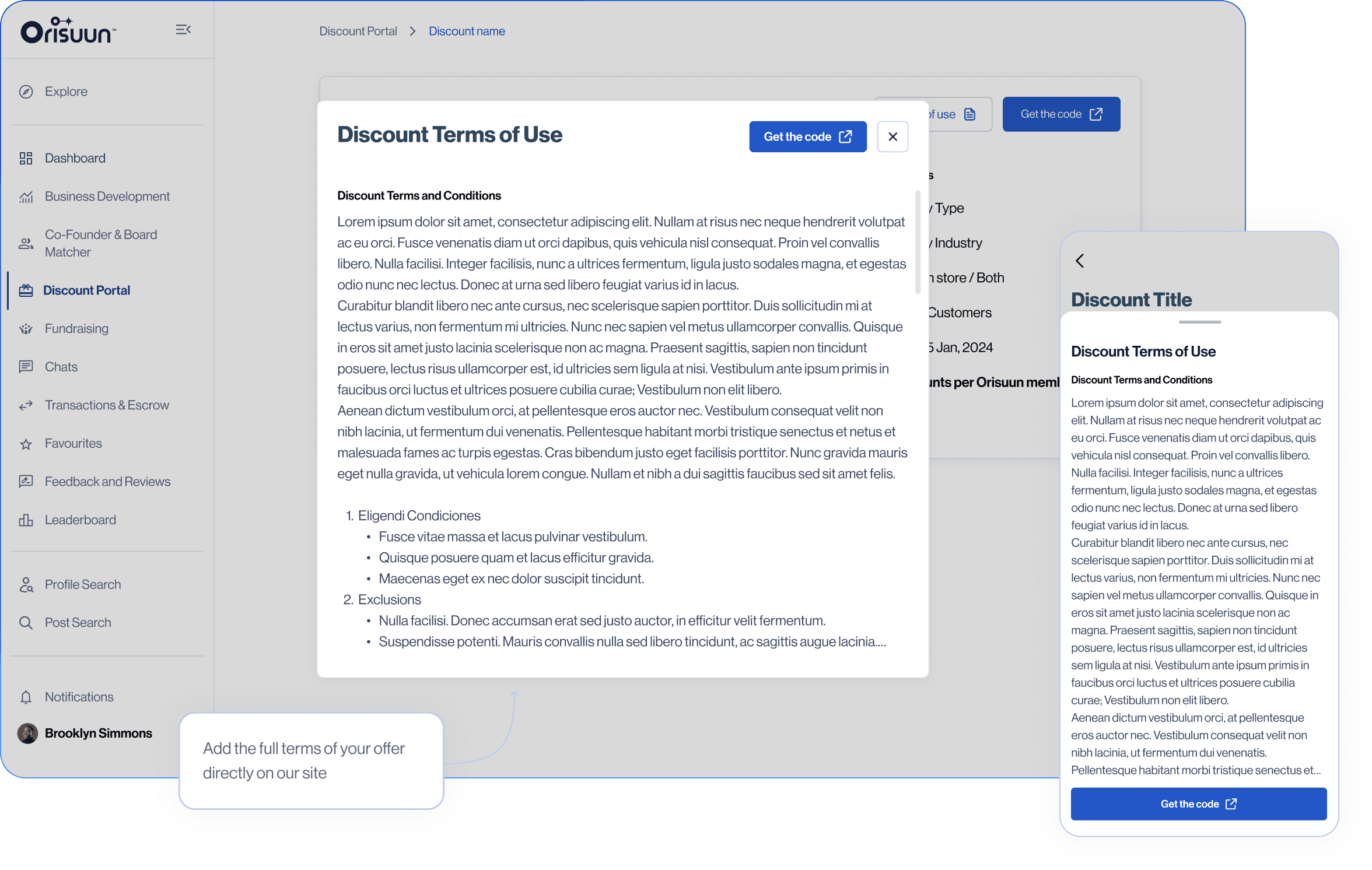This screenshot has height=870, width=1372.
Task: Click the Explore compass icon
Action: click(26, 92)
